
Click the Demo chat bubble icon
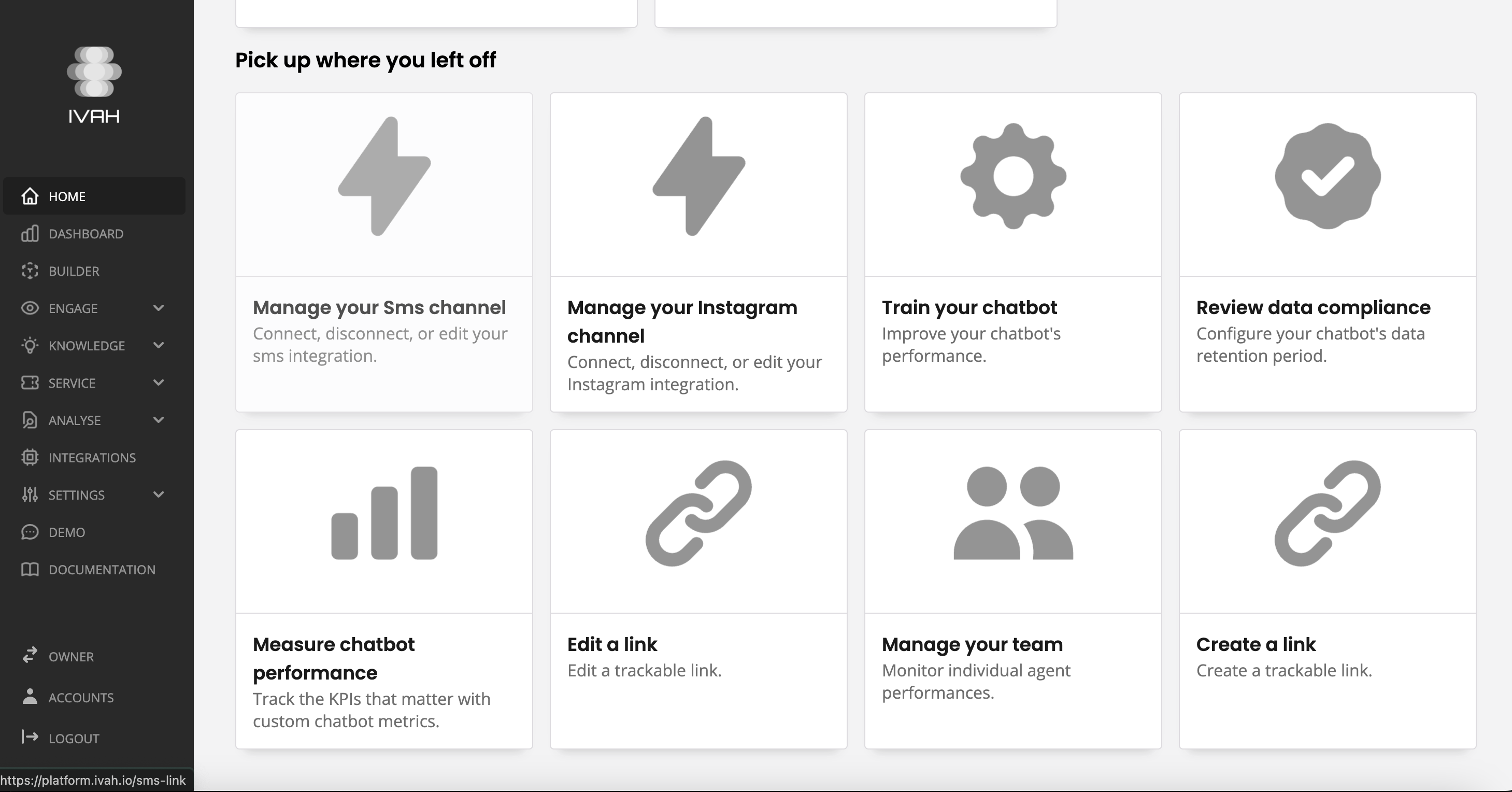[30, 532]
